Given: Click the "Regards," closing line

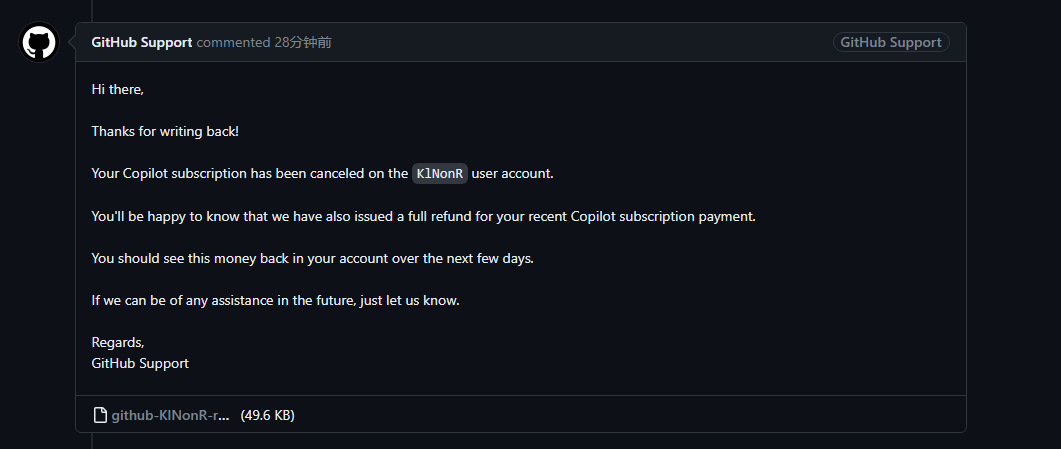Looking at the screenshot, I should coord(118,342).
